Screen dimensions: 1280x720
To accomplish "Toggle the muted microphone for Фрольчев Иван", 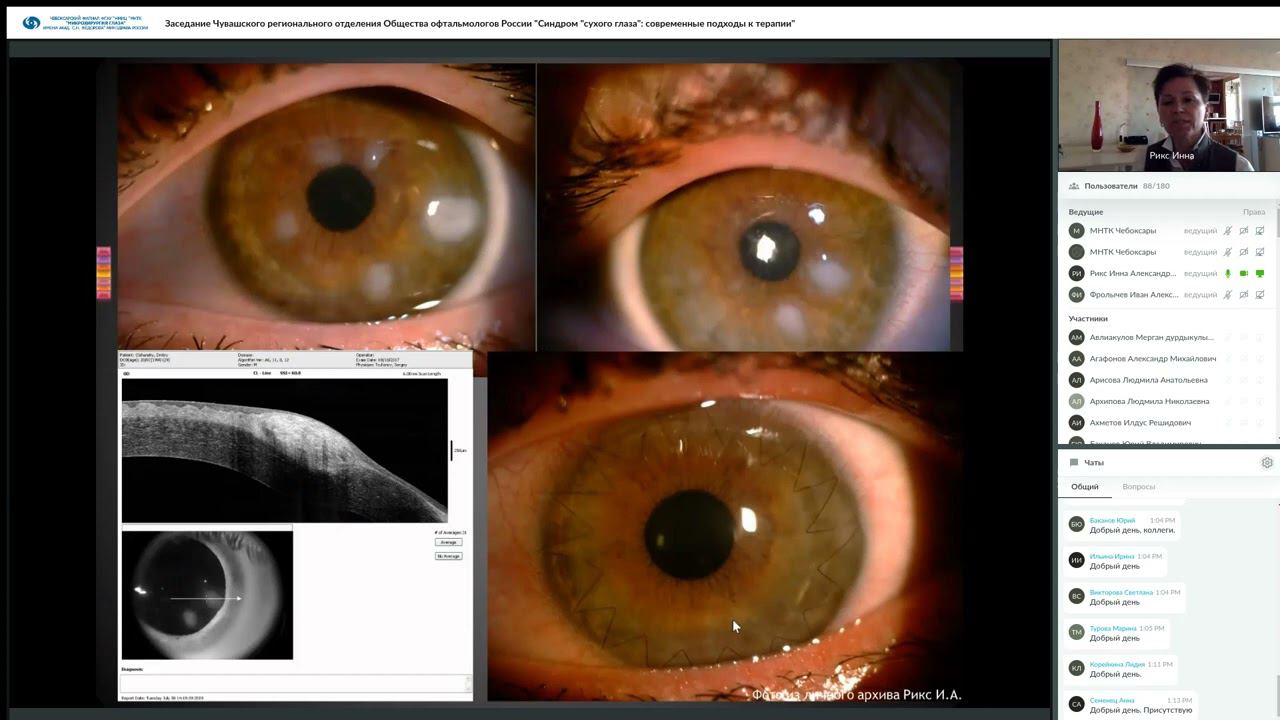I will (1228, 295).
